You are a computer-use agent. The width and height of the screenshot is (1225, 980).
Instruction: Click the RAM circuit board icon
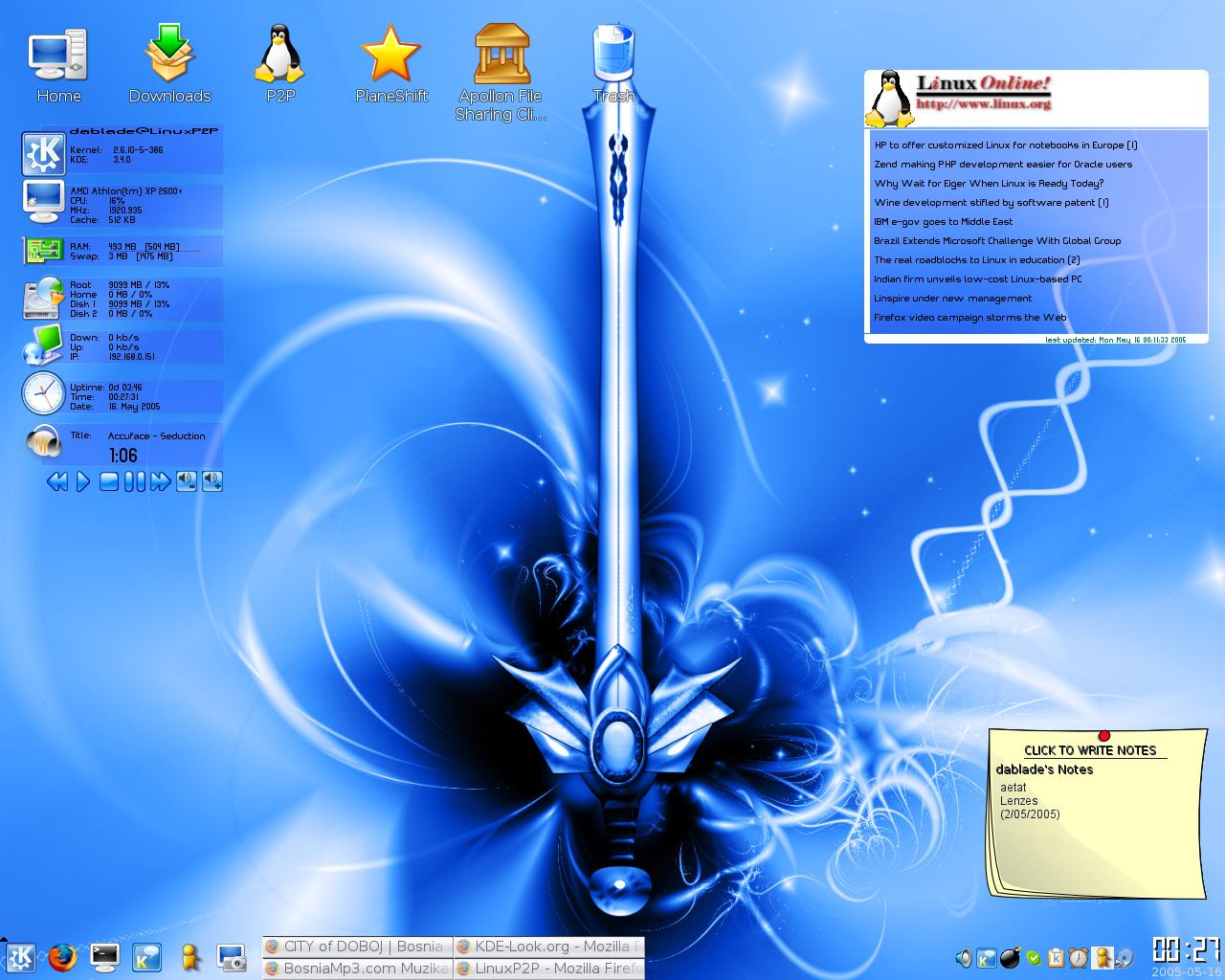pyautogui.click(x=43, y=252)
